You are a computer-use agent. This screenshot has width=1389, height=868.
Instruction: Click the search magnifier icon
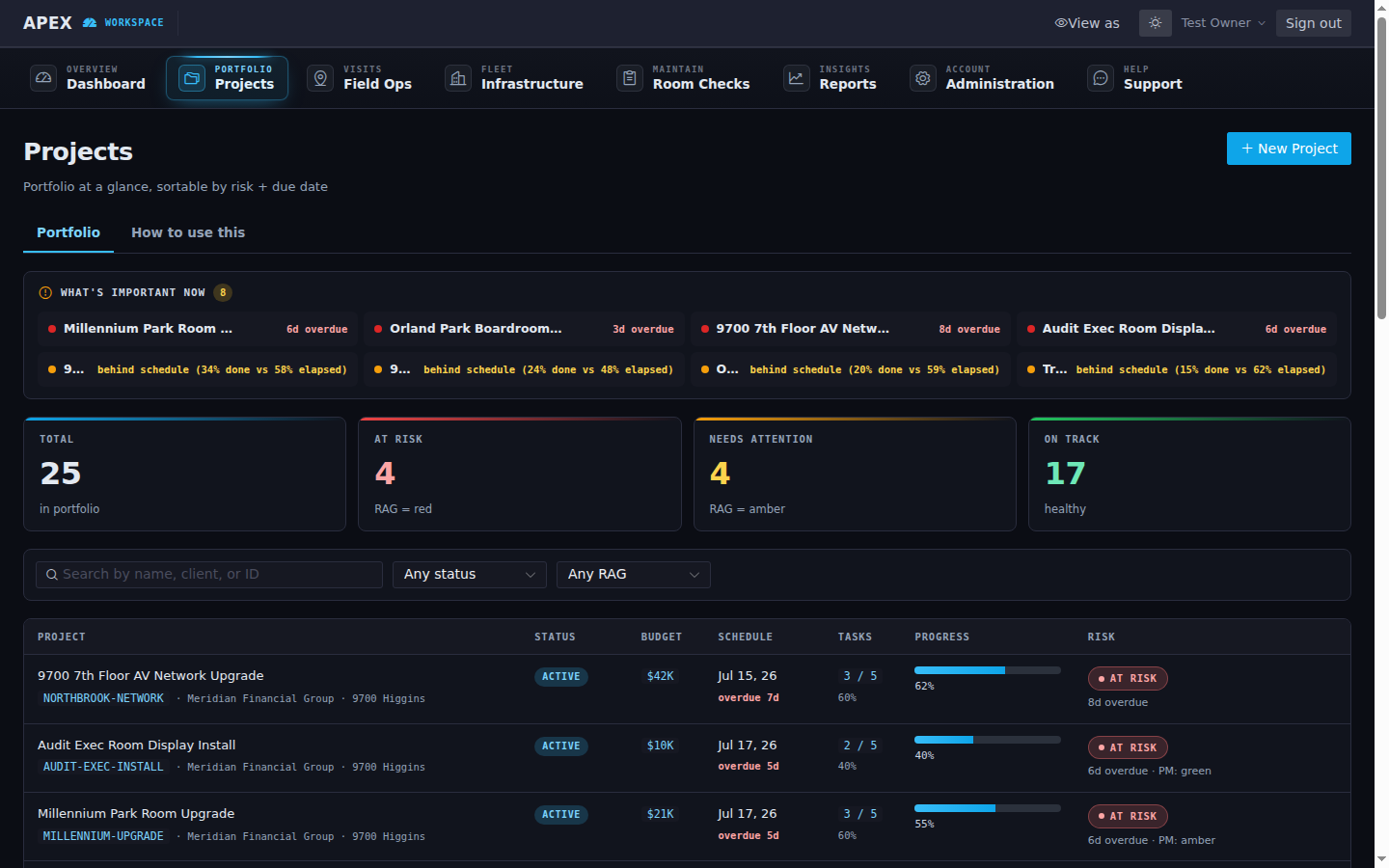[52, 575]
